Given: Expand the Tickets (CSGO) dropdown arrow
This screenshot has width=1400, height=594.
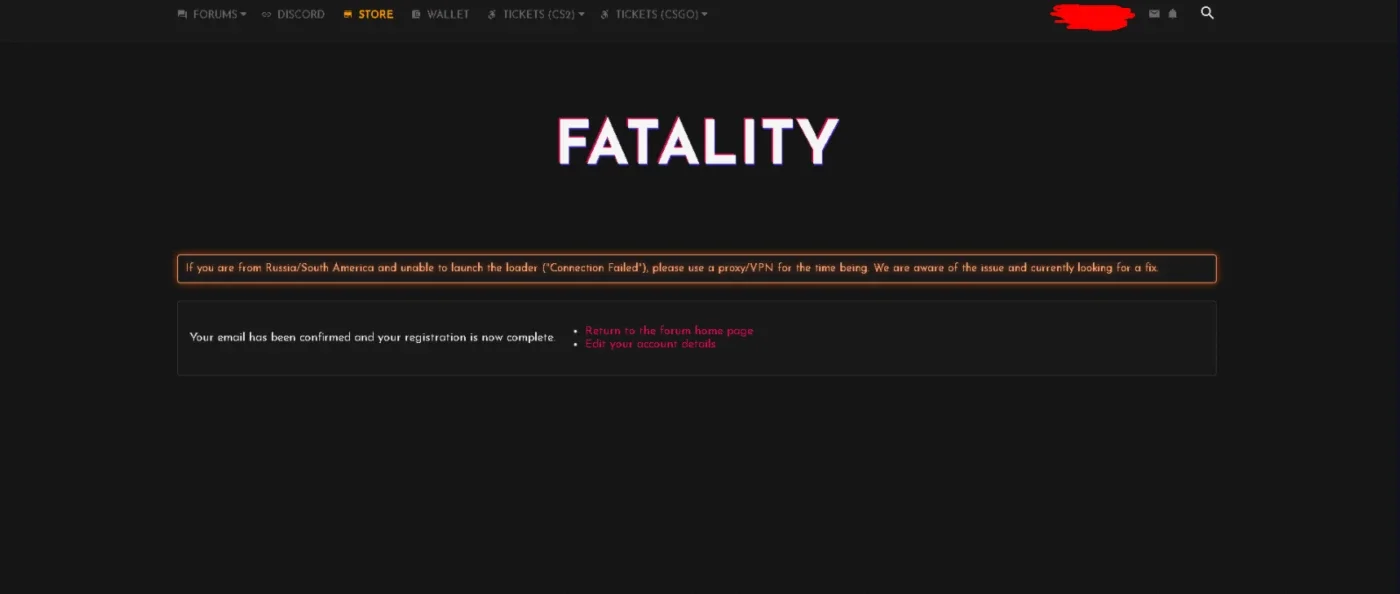Looking at the screenshot, I should tap(704, 15).
